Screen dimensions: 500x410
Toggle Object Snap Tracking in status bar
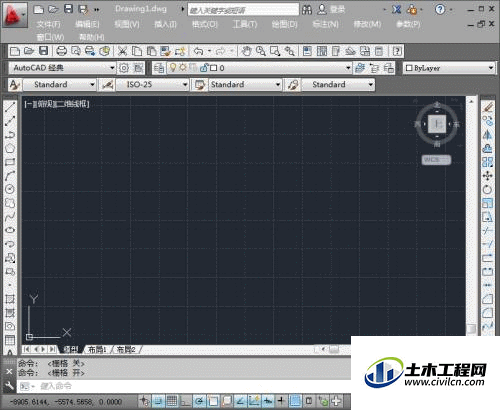(x=240, y=400)
